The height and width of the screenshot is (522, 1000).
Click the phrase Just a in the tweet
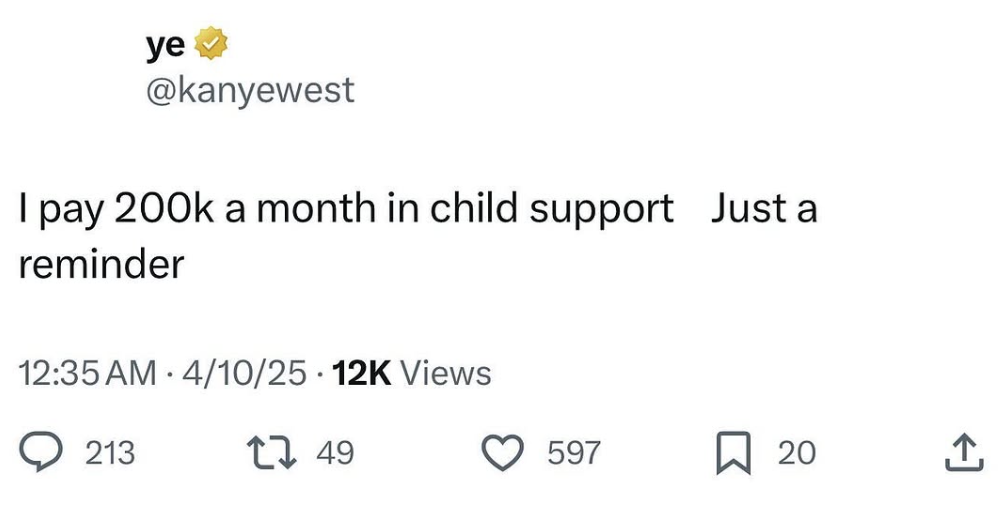tap(764, 209)
